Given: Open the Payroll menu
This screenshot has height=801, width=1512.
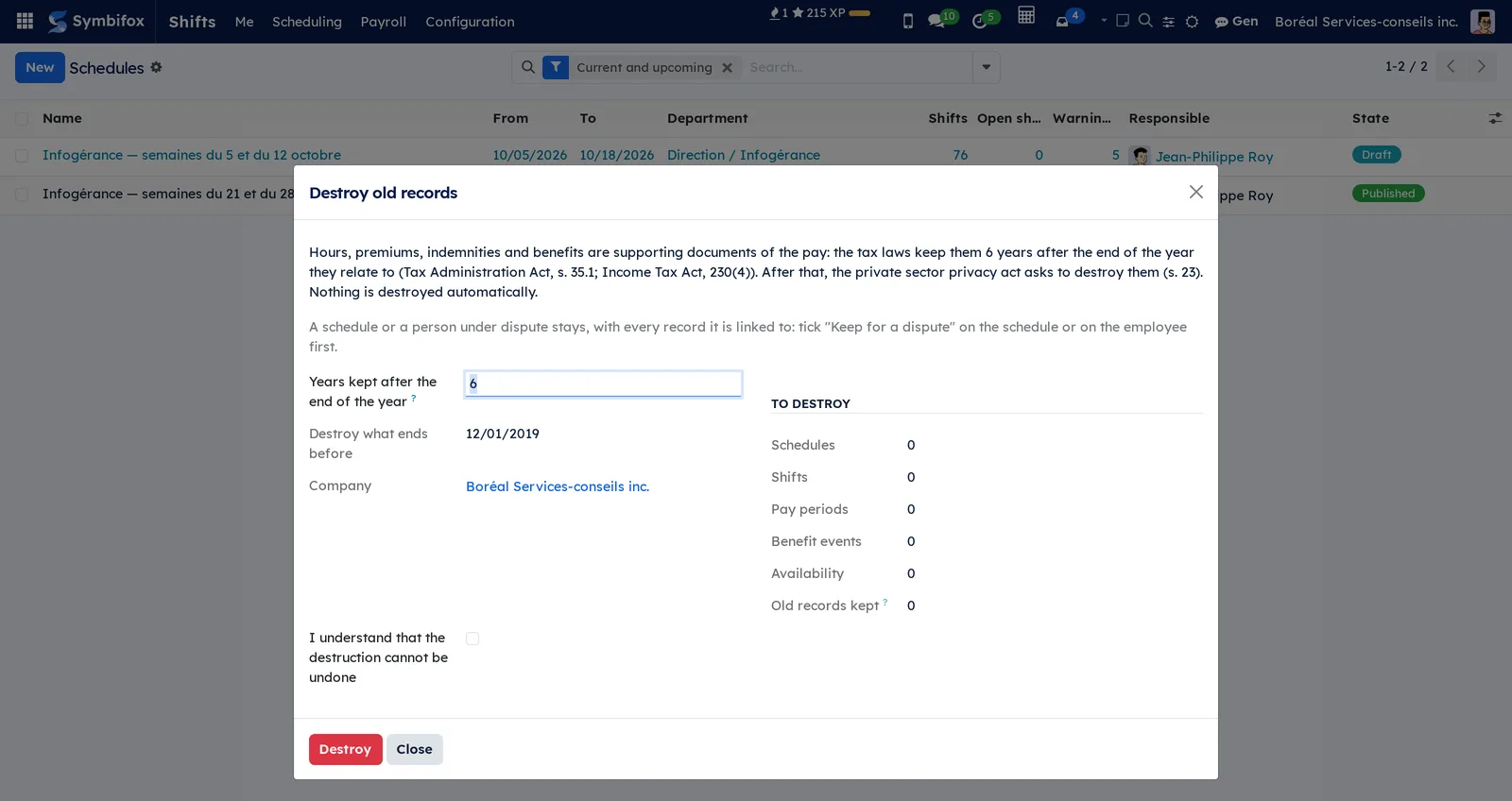Looking at the screenshot, I should (x=383, y=22).
